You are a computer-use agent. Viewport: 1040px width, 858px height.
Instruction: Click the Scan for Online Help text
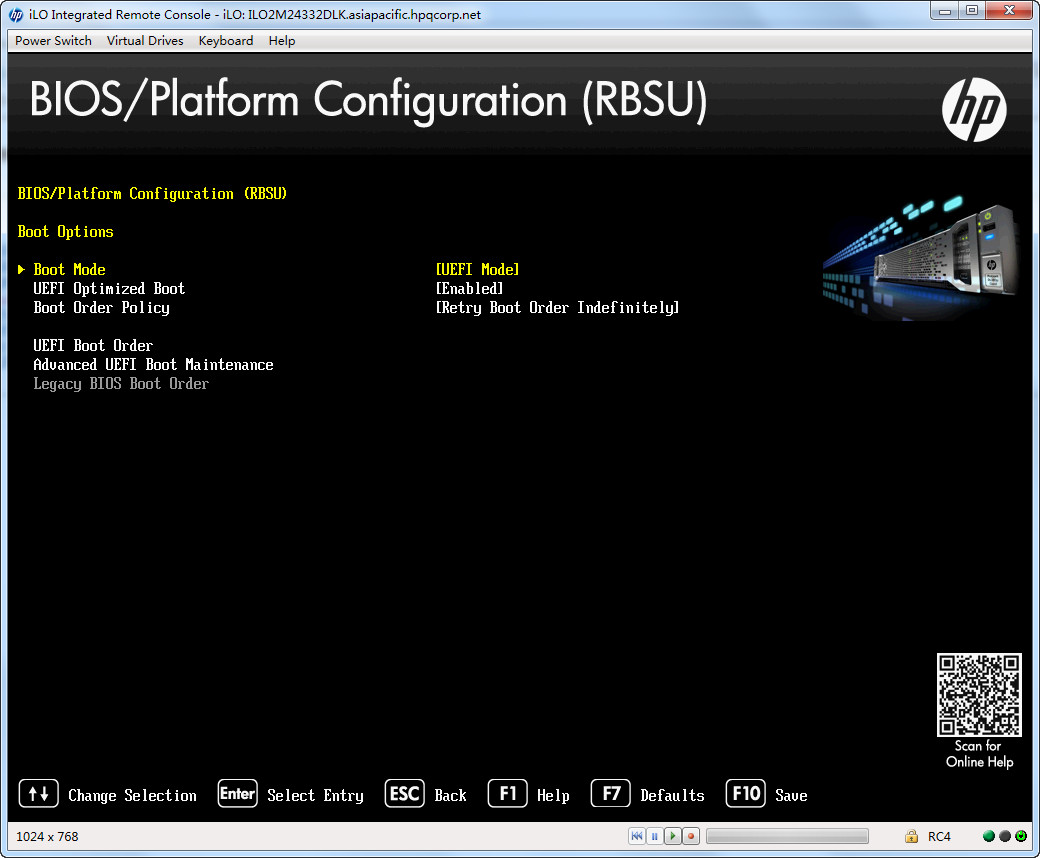[x=979, y=754]
